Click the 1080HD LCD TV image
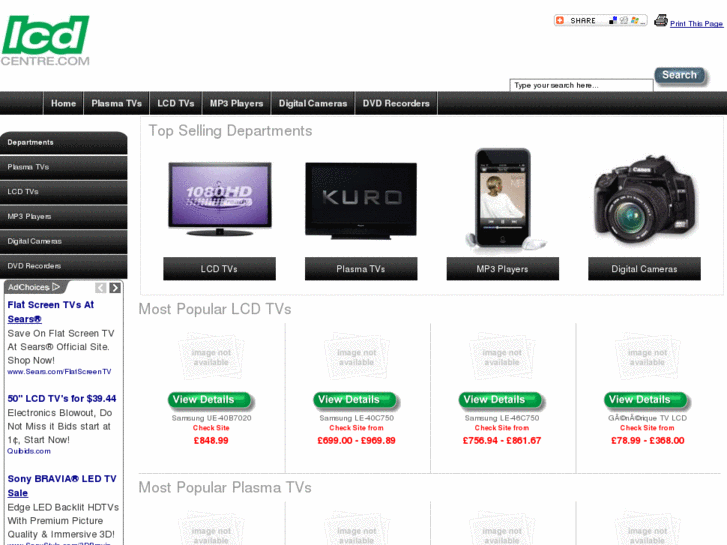727x545 pixels. pos(220,199)
